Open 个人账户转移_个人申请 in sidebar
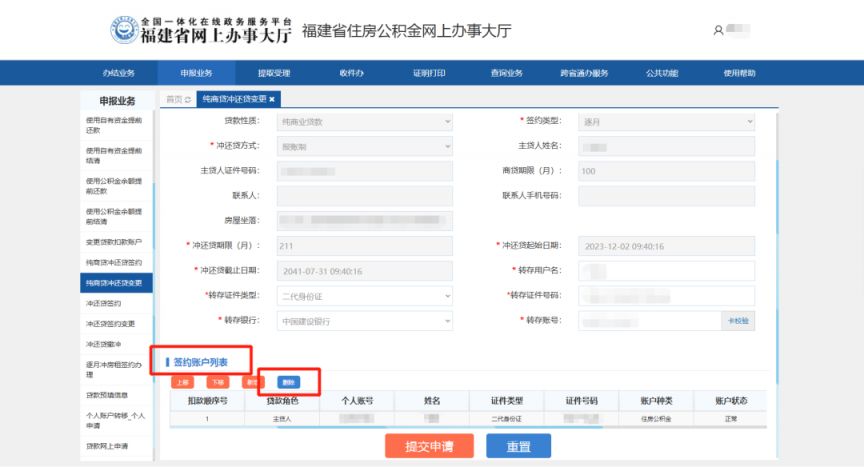The height and width of the screenshot is (467, 864). [x=116, y=420]
